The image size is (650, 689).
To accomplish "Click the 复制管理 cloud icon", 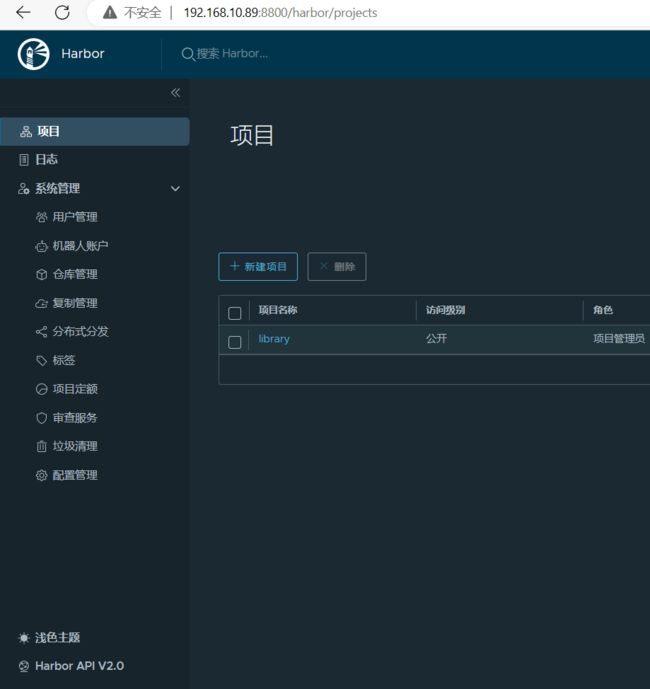I will (41, 303).
